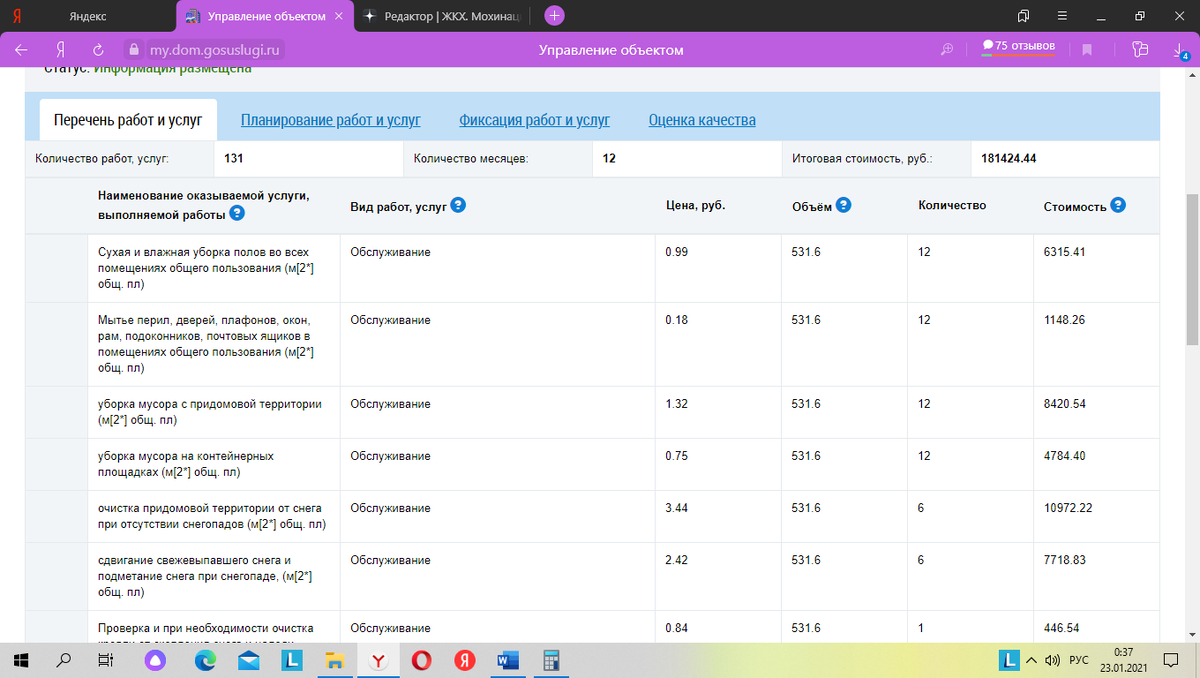This screenshot has width=1200, height=678.
Task: Select row 'уборка мусора на контейнерных площадках'
Action: (593, 464)
